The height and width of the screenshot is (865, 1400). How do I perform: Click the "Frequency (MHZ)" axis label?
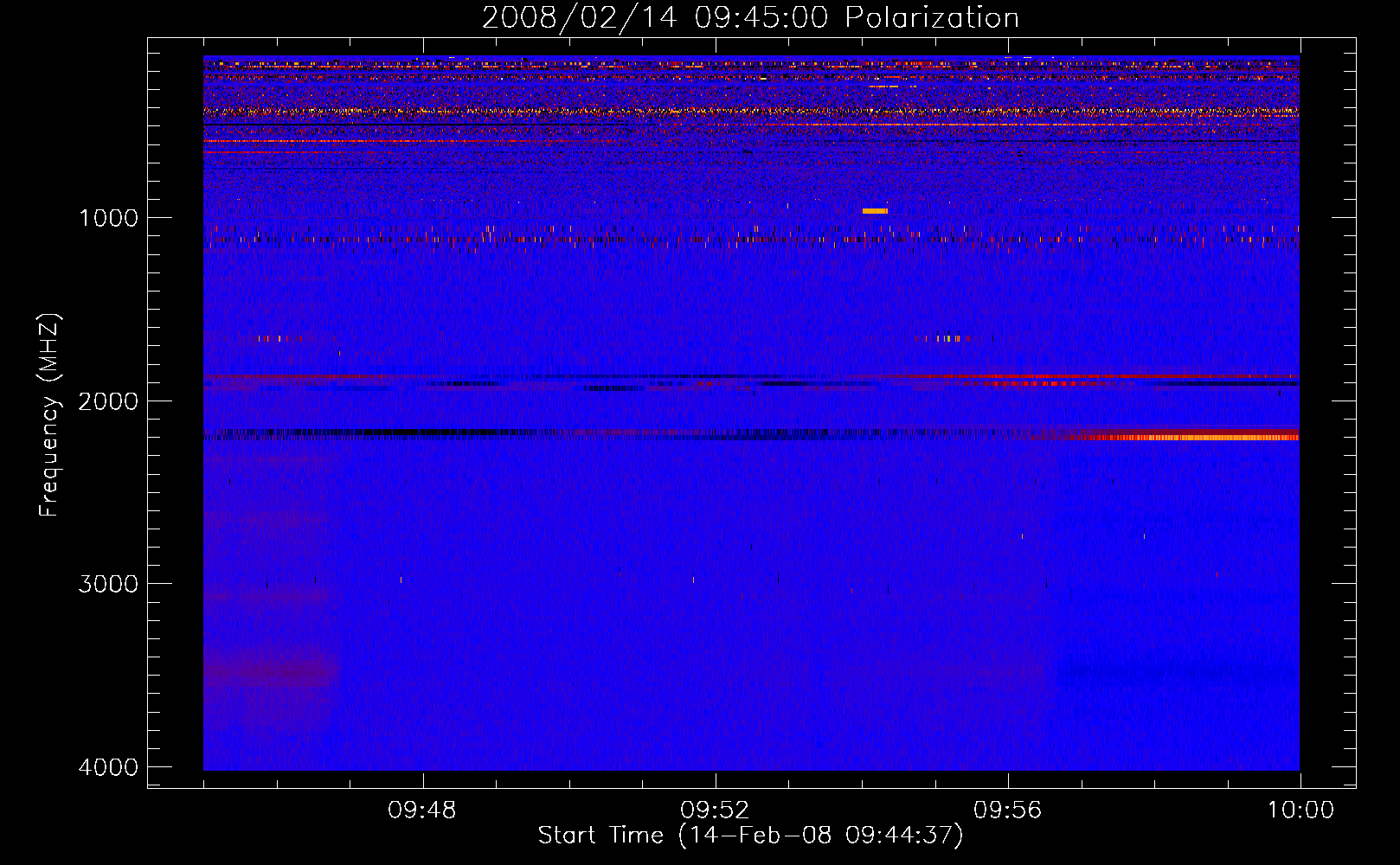tap(50, 415)
